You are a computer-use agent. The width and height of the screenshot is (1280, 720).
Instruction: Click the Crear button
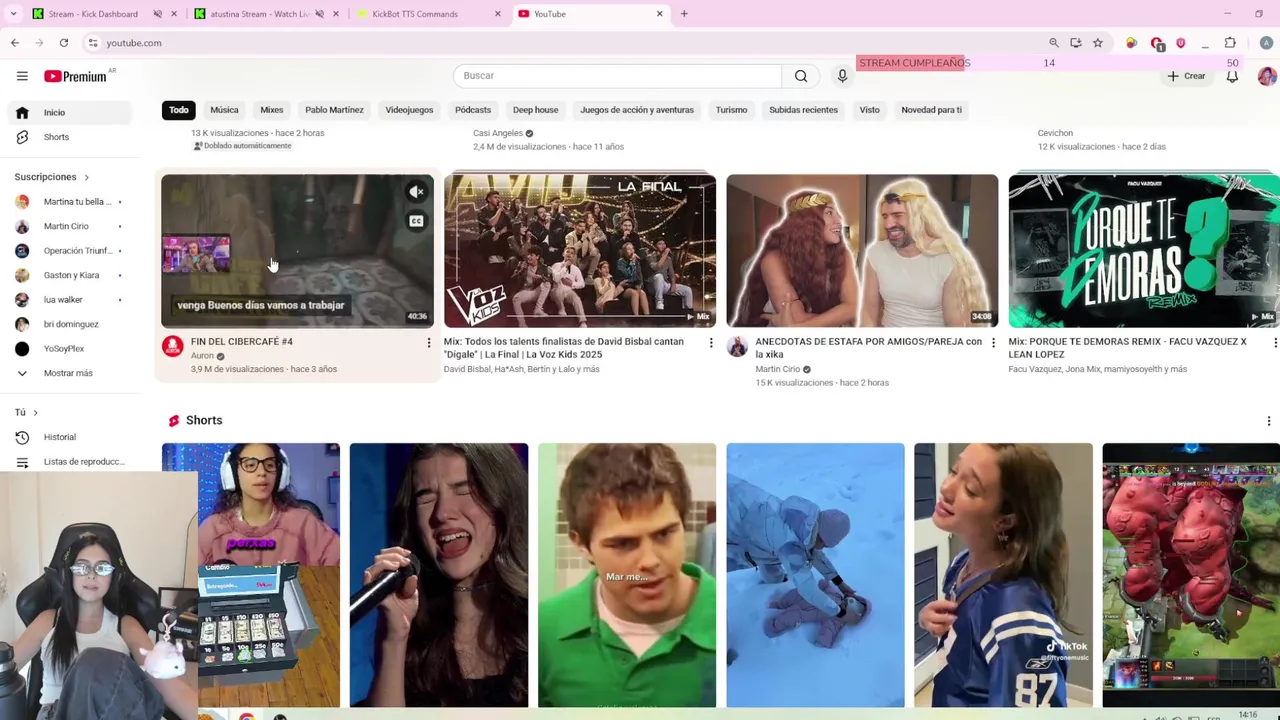(x=1186, y=76)
